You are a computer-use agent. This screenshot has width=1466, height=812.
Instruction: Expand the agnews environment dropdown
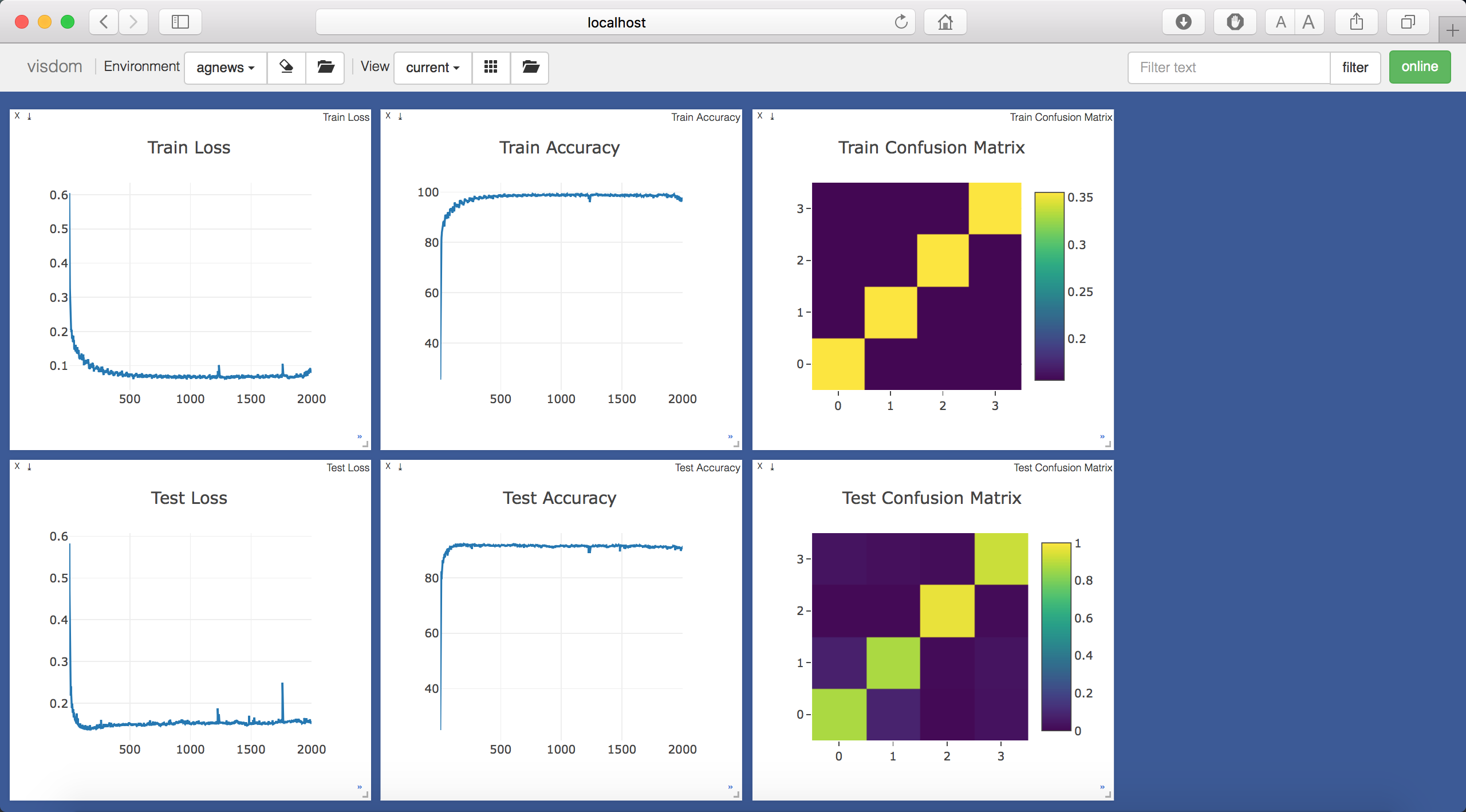click(x=226, y=68)
